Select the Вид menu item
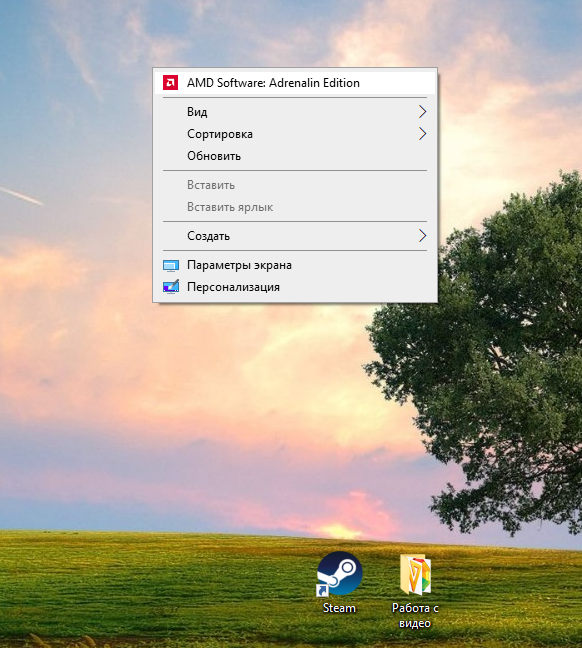This screenshot has height=648, width=582. 295,112
